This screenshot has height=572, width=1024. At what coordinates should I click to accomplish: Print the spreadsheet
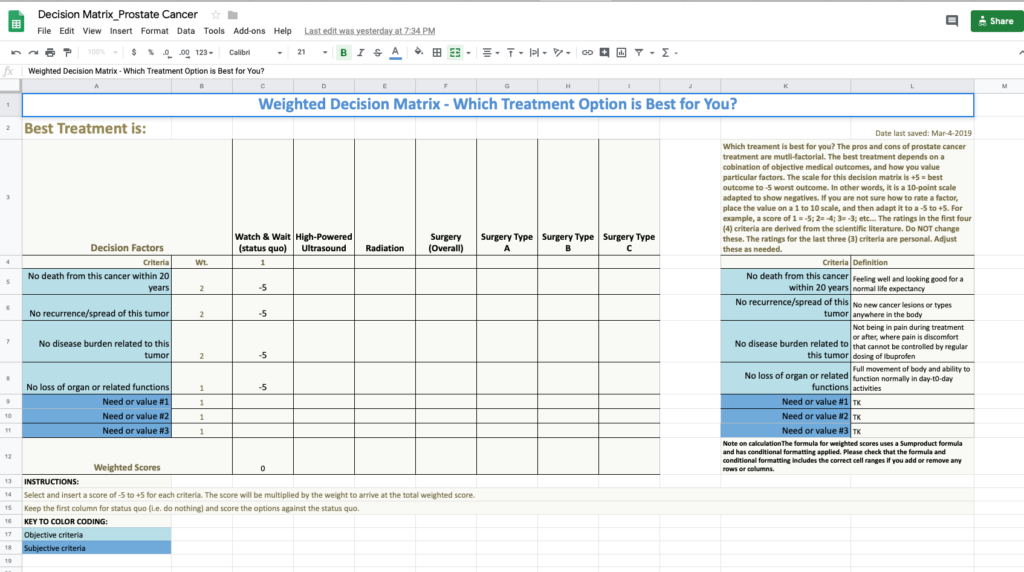point(50,53)
